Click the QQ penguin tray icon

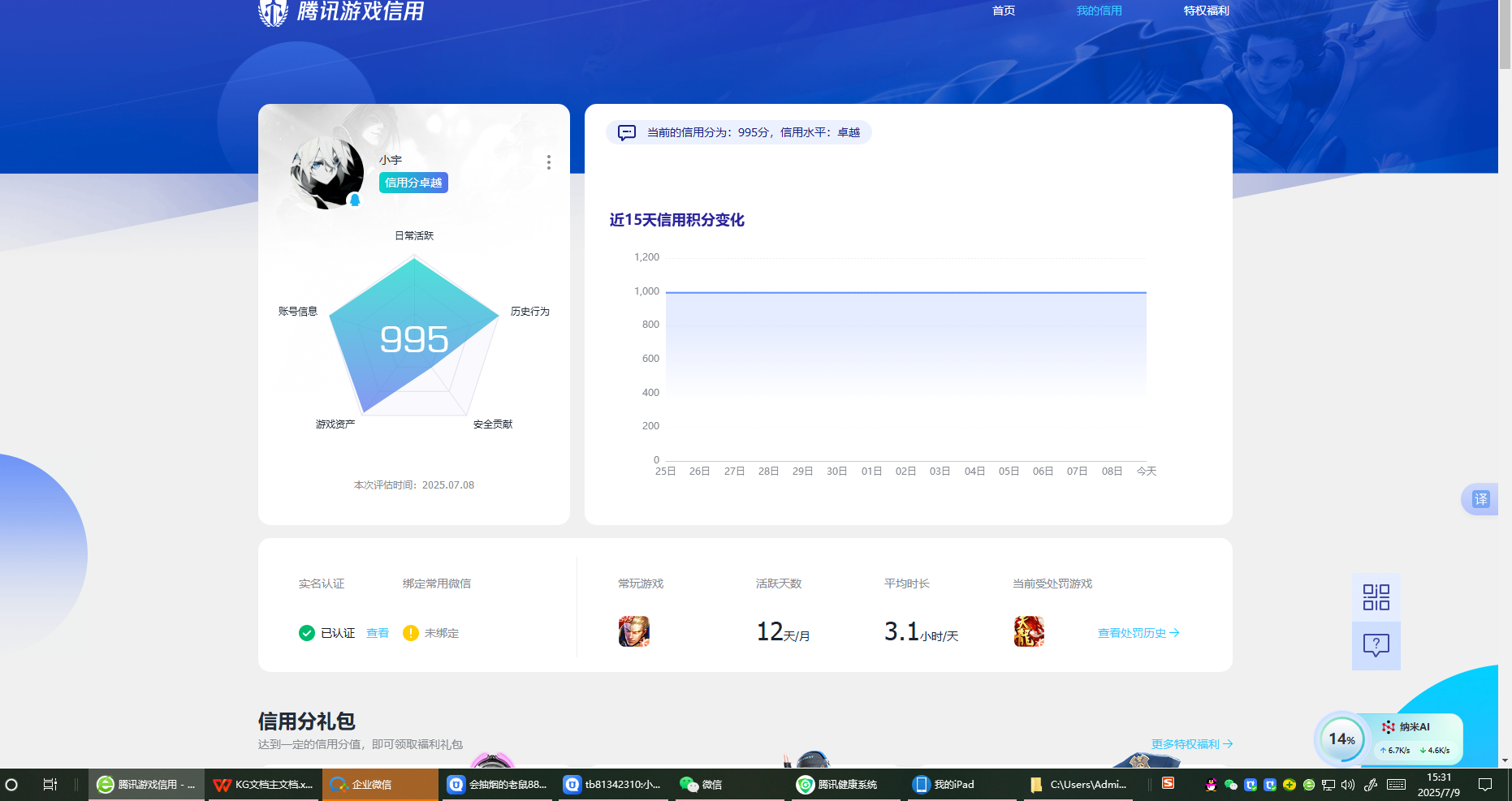(1212, 785)
